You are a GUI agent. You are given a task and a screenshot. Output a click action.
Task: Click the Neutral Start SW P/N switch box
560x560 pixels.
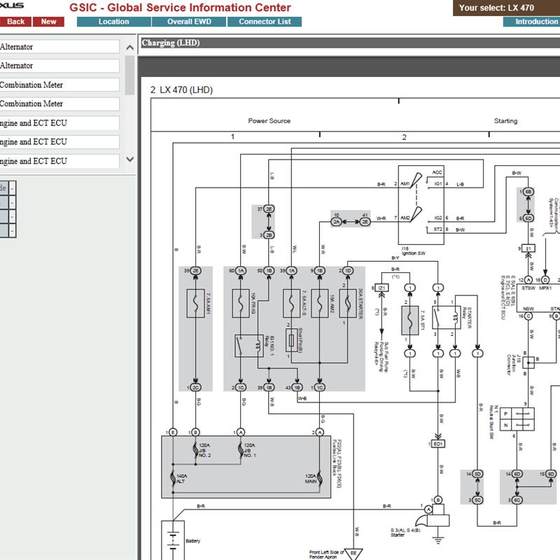(x=517, y=419)
